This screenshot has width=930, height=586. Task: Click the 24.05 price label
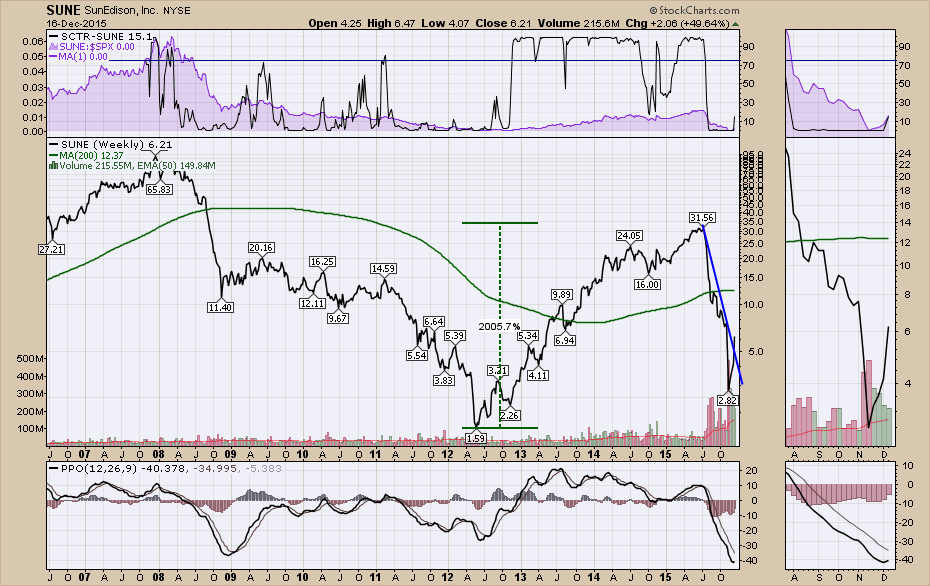pyautogui.click(x=629, y=235)
